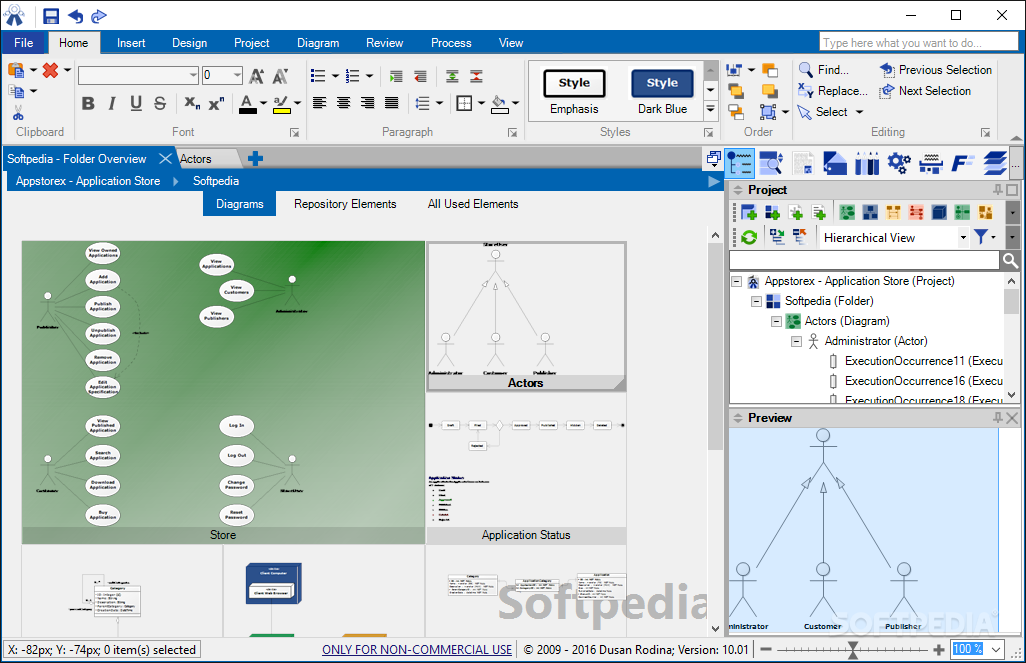Click the Cut scissors icon
This screenshot has width=1026, height=663.
pyautogui.click(x=18, y=113)
